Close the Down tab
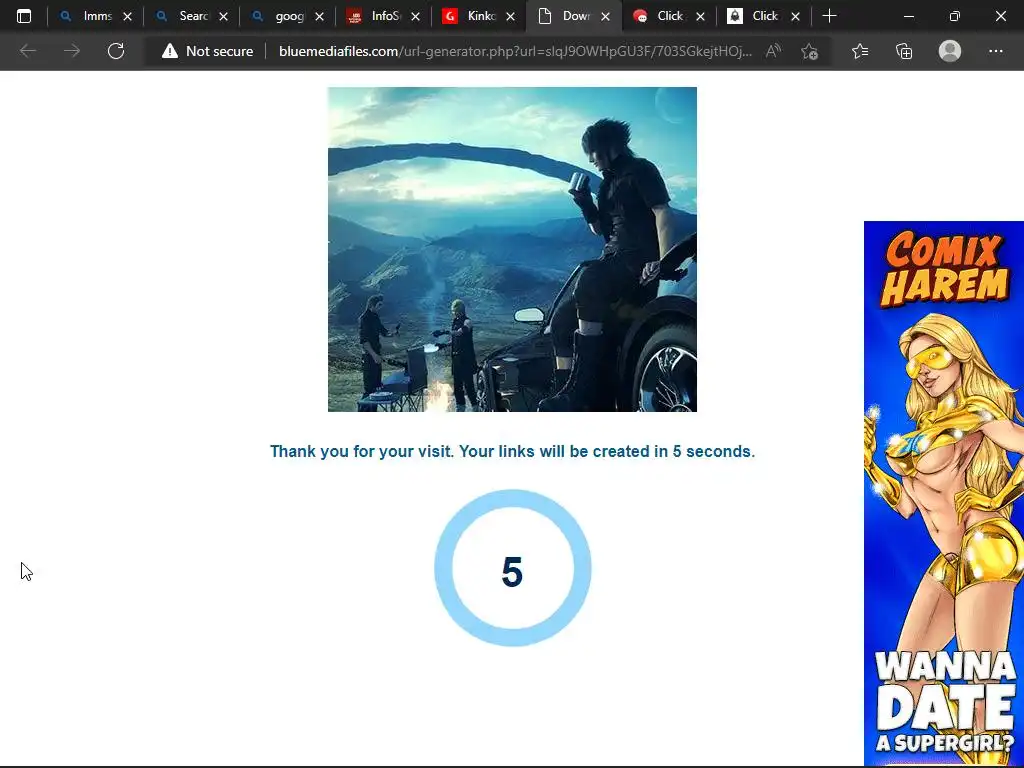The width and height of the screenshot is (1024, 768). pos(605,16)
